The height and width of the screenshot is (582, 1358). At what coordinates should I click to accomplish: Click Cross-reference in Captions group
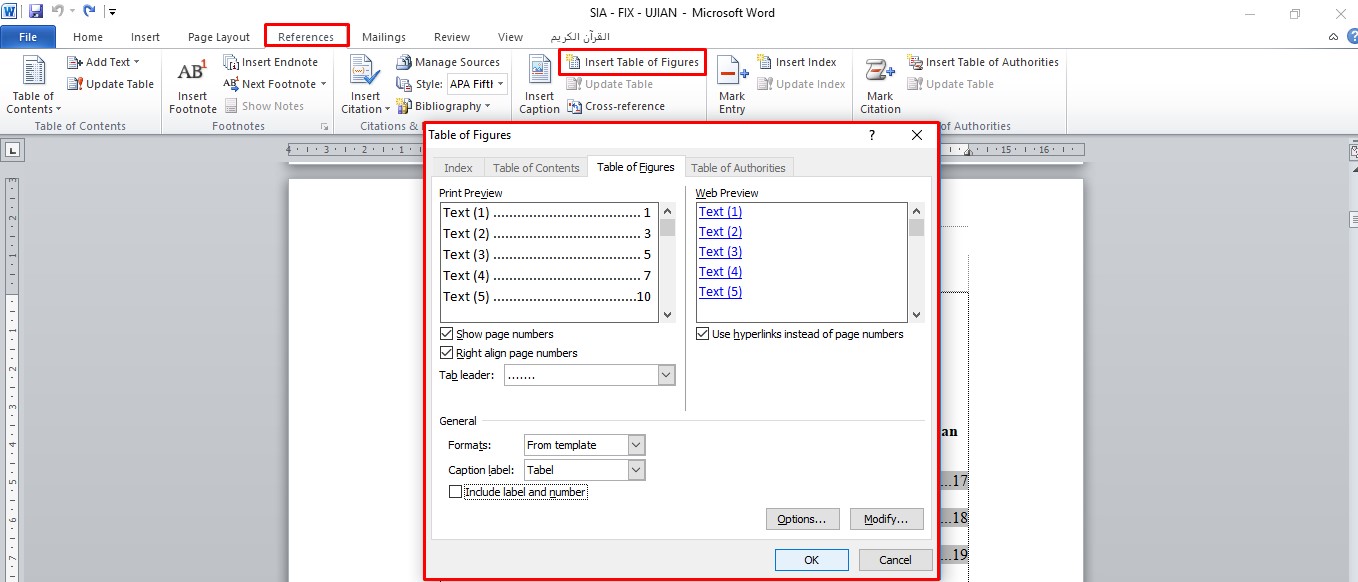pos(616,106)
